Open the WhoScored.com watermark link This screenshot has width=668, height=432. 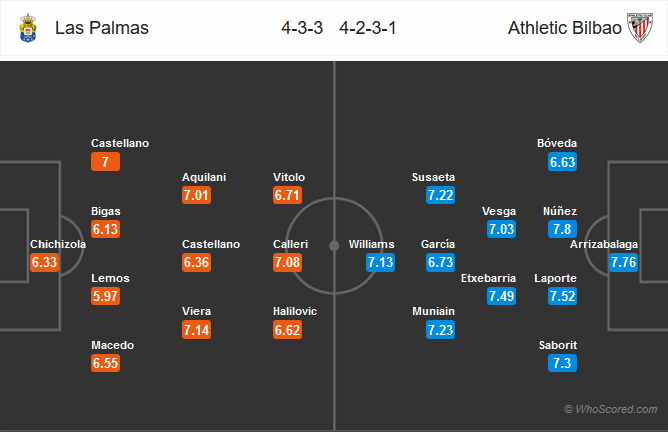[610, 409]
